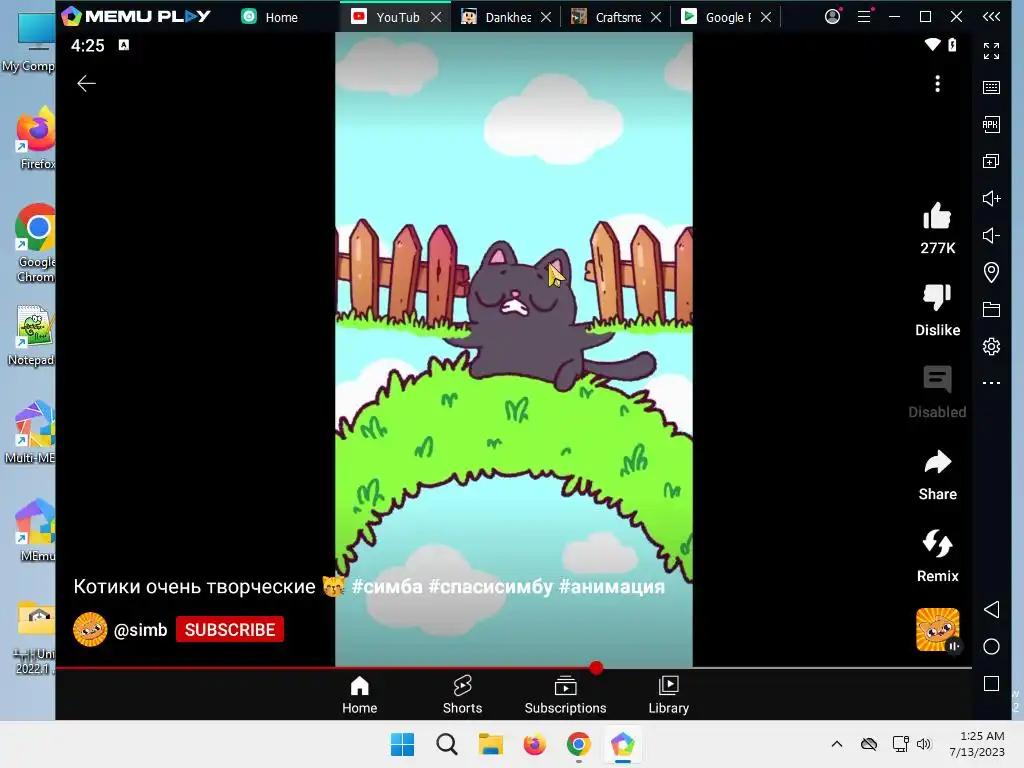The height and width of the screenshot is (768, 1024).
Task: Expand hidden system tray icons
Action: click(x=837, y=744)
